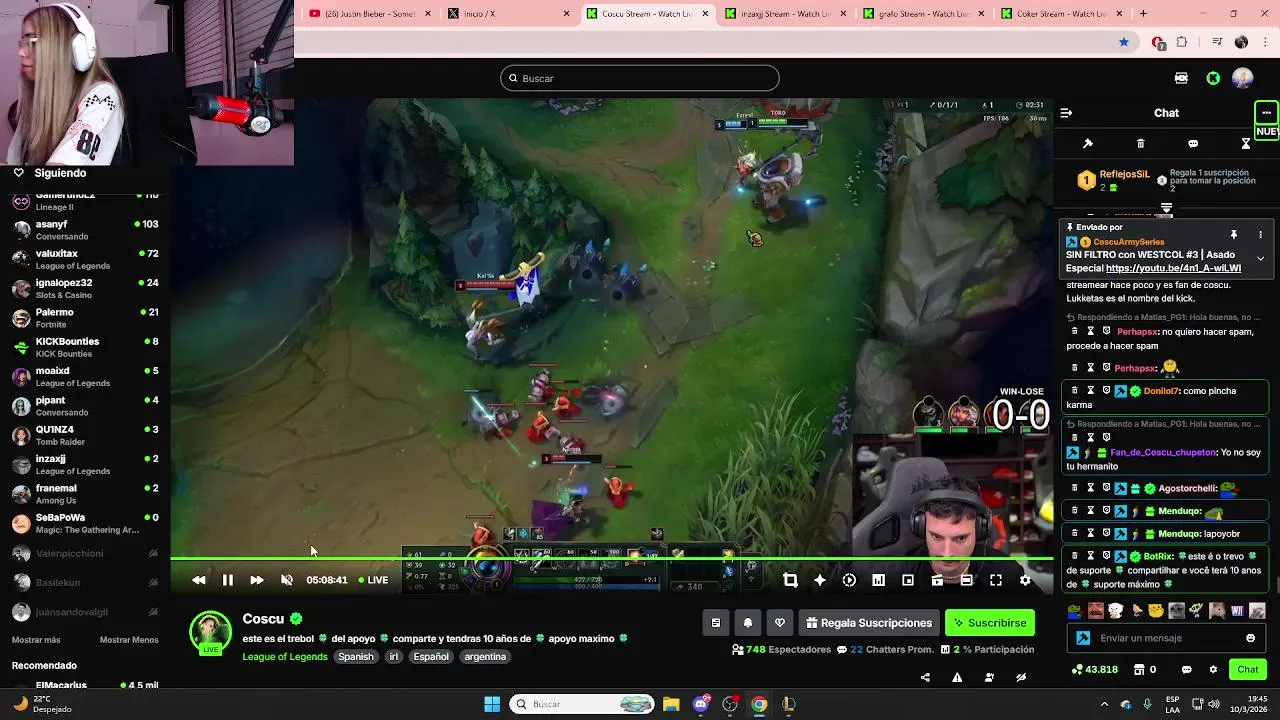1280x720 pixels.
Task: Open playback speed icon in player
Action: click(849, 580)
